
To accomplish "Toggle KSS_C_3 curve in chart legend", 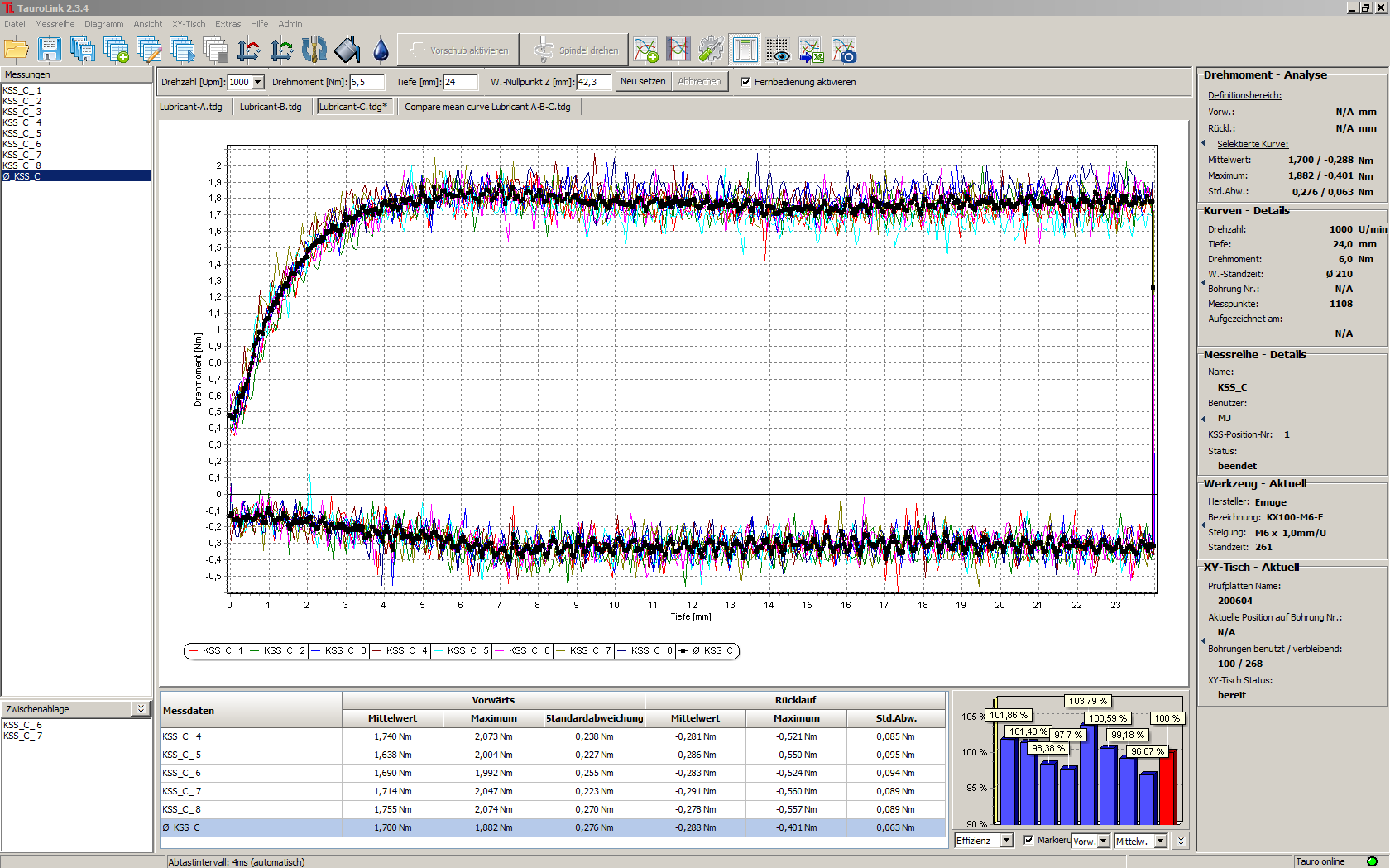I will pyautogui.click(x=338, y=650).
